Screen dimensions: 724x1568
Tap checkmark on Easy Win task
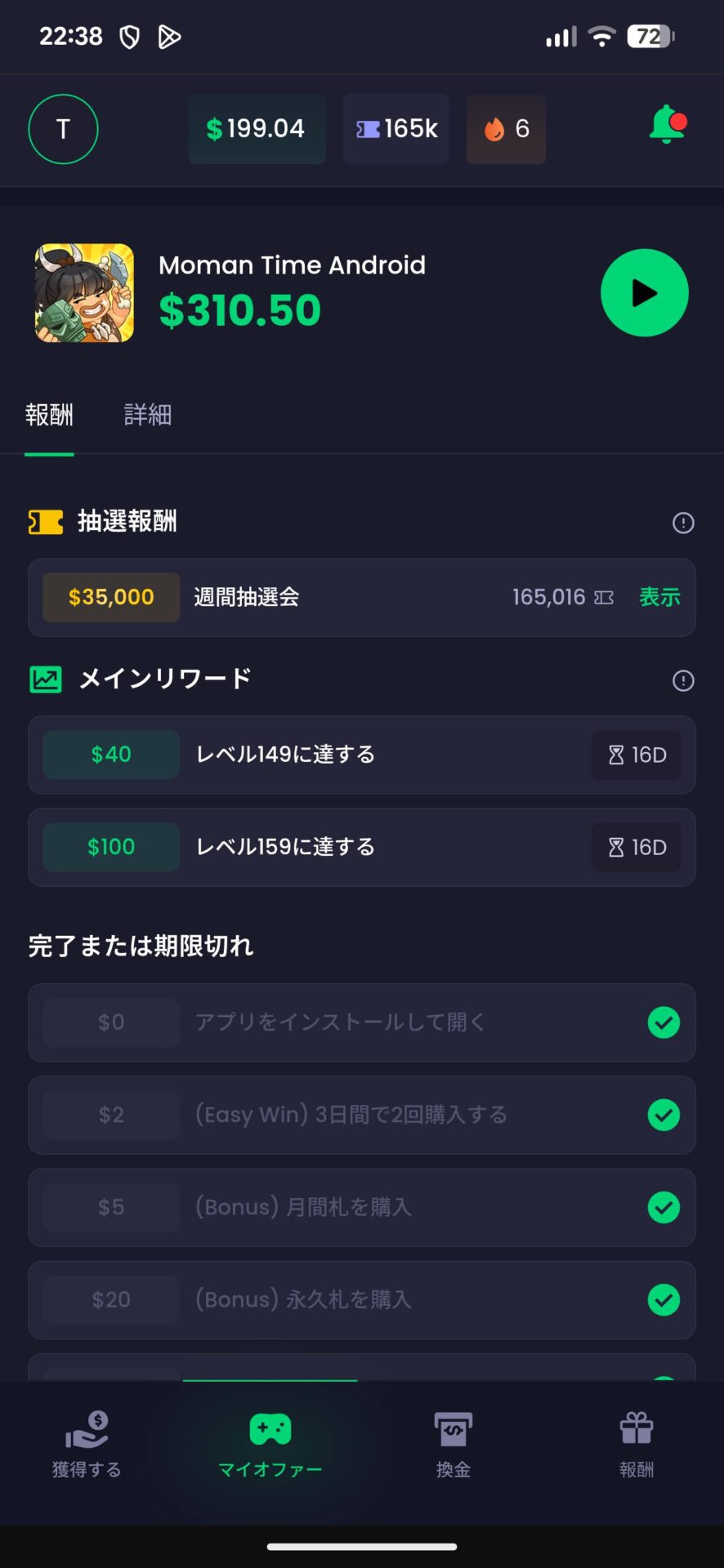[x=664, y=1115]
